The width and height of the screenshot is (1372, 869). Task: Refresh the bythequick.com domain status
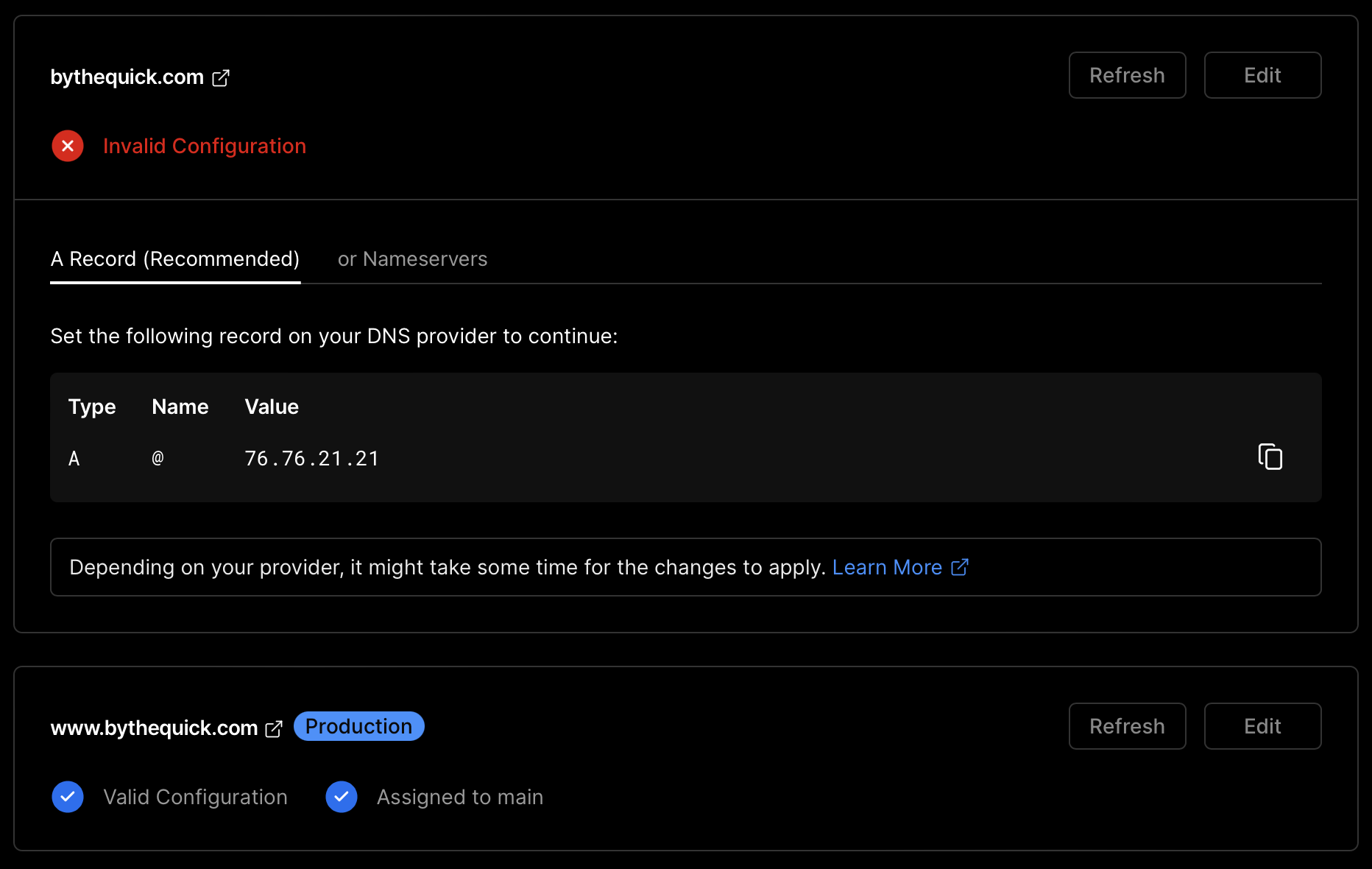click(1128, 75)
